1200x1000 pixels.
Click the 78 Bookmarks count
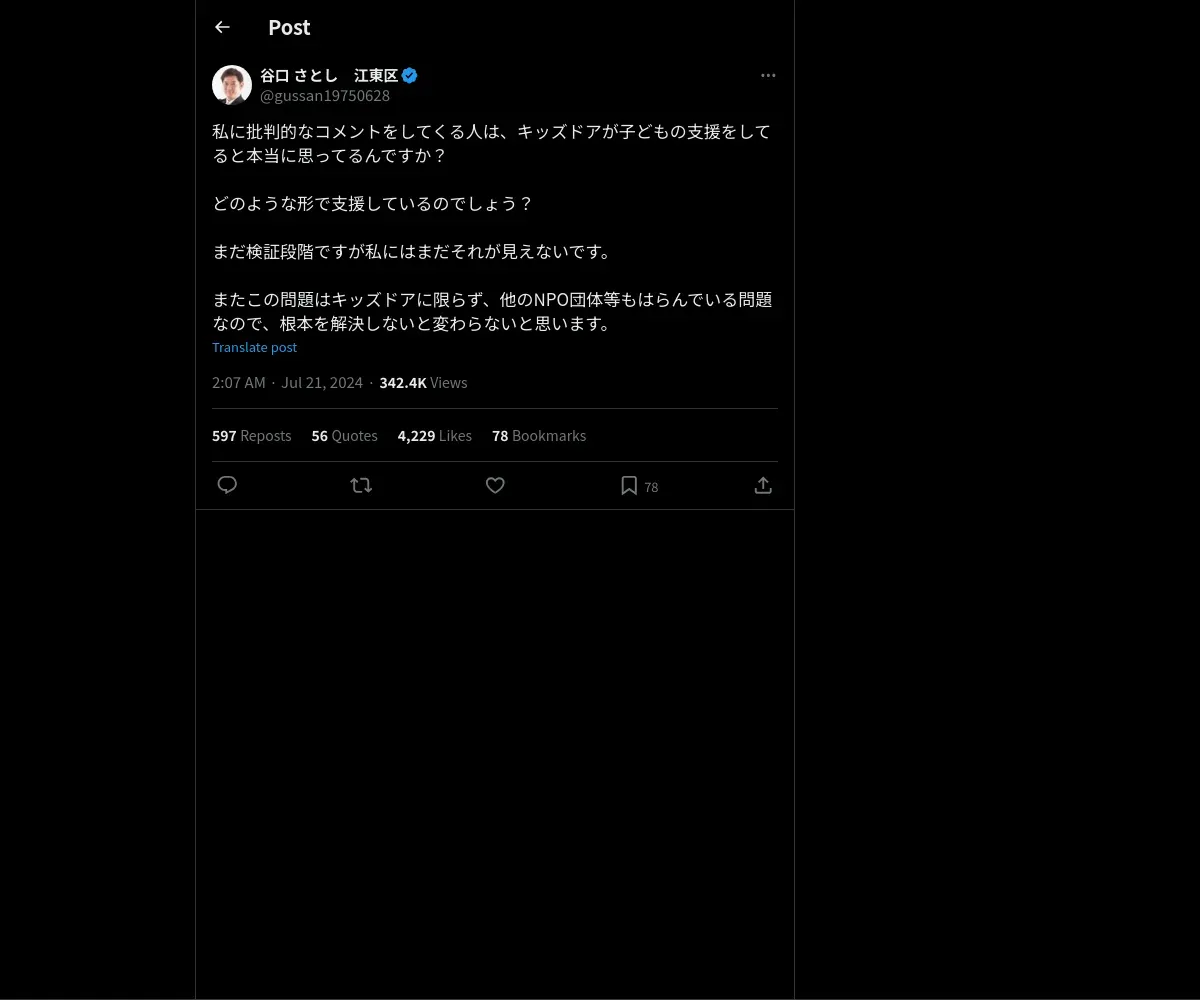pyautogui.click(x=539, y=436)
